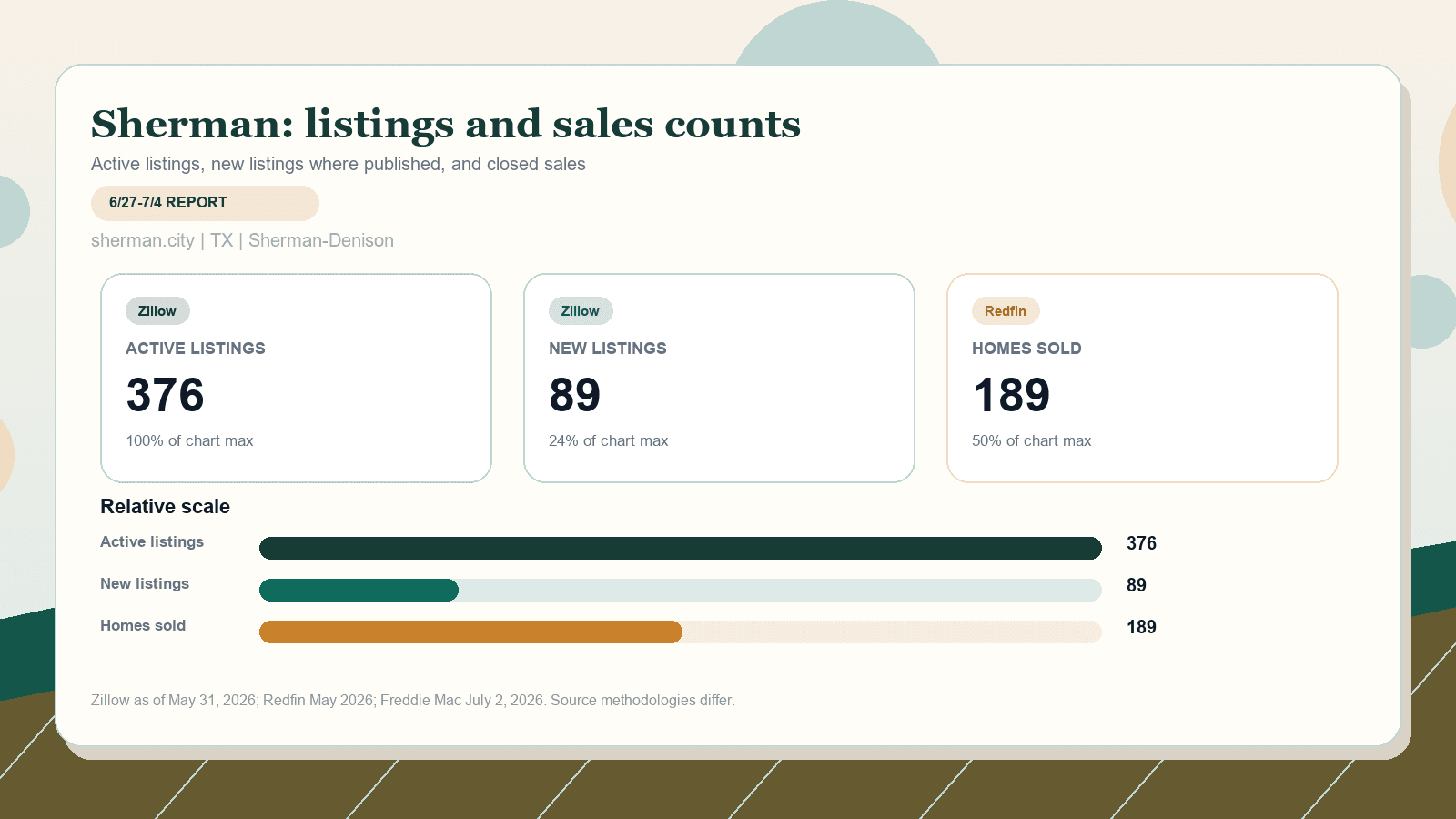Click '100% of chart max' text
The height and width of the screenshot is (819, 1456).
[189, 440]
